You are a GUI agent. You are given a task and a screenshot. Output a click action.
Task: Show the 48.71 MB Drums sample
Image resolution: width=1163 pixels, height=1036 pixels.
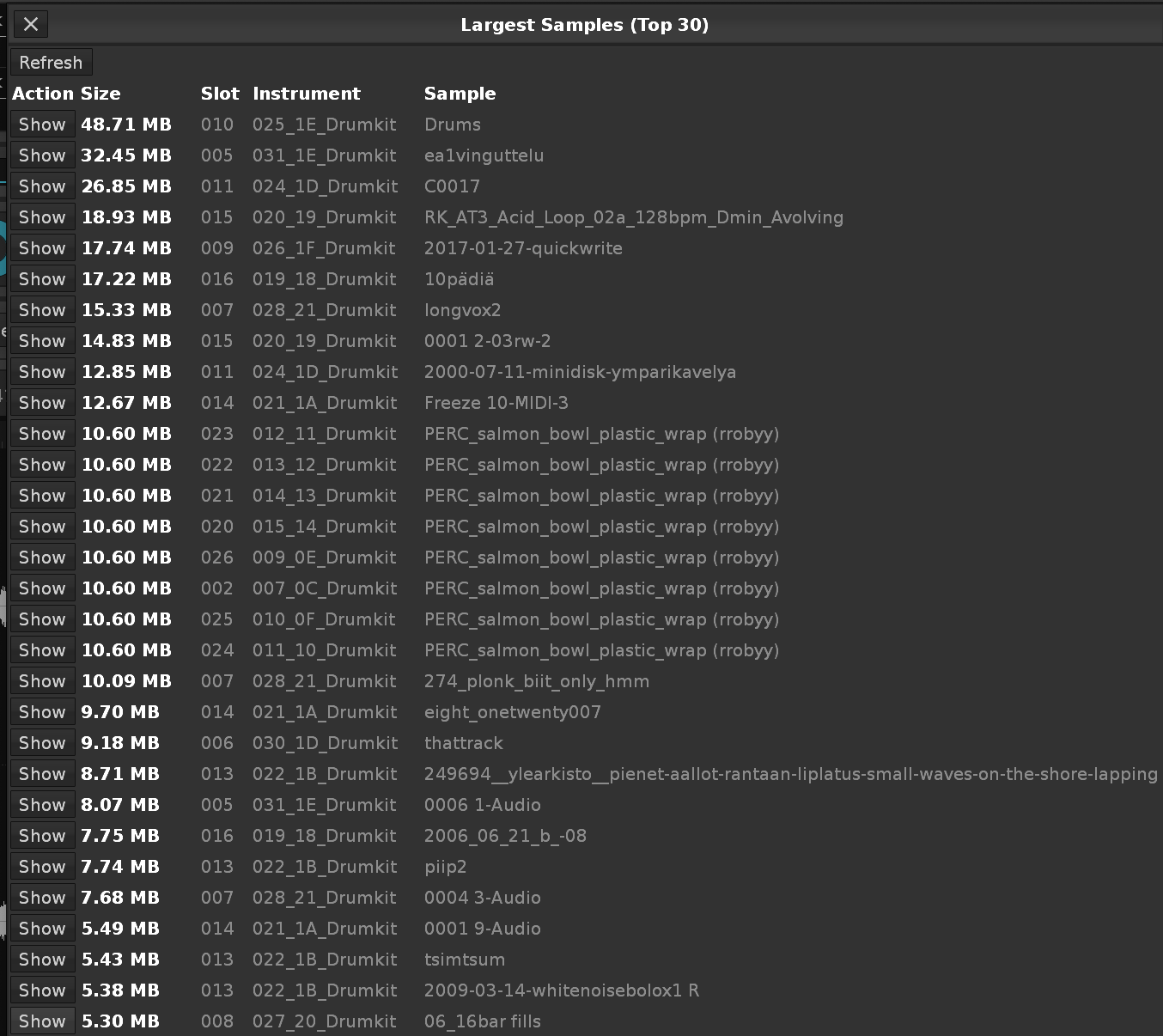(42, 125)
